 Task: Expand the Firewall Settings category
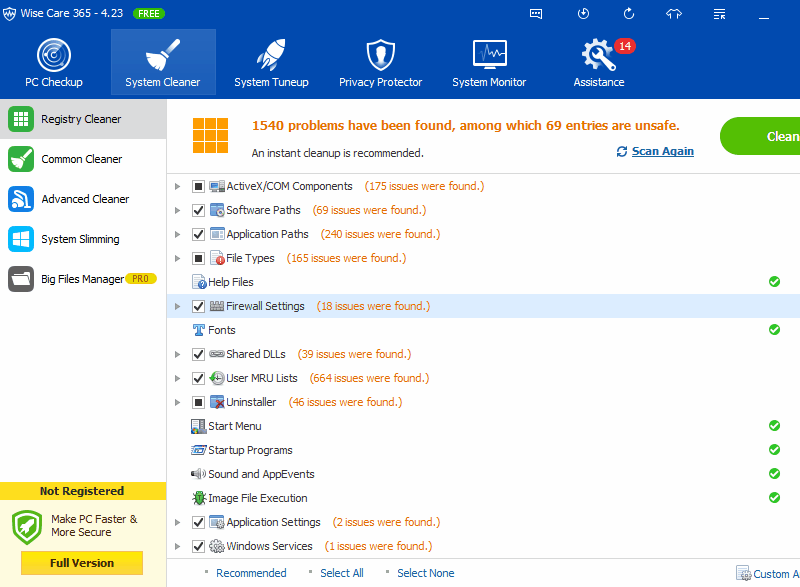tap(178, 306)
